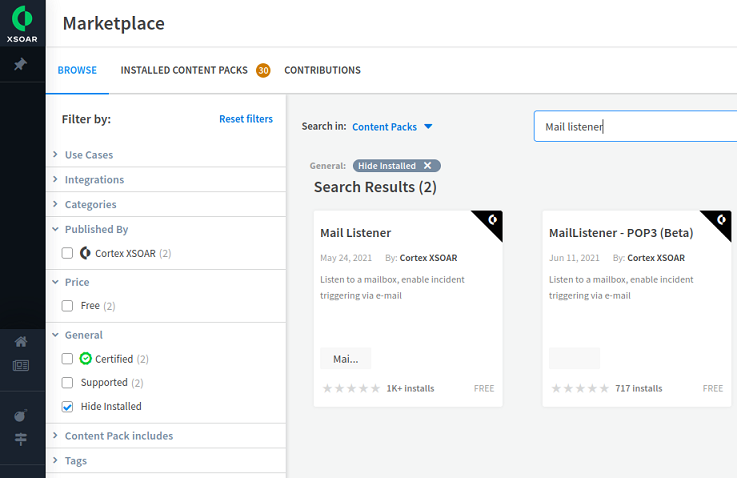Check the Cortex XSOAR publisher checkbox
This screenshot has height=478, width=737.
(68, 253)
